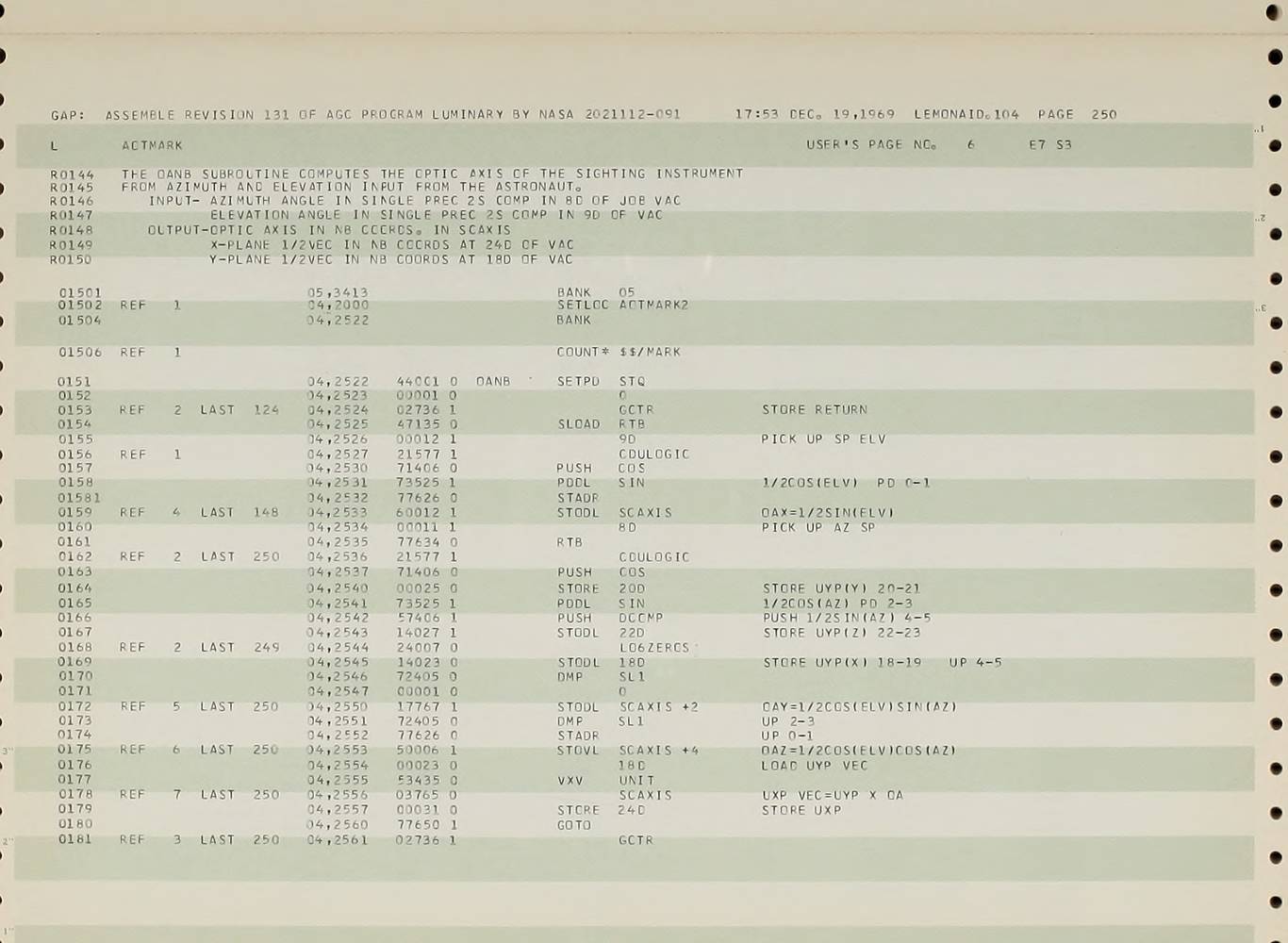Select the 'STORE UXP' comment
This screenshot has height=943, width=1288.
tap(801, 810)
